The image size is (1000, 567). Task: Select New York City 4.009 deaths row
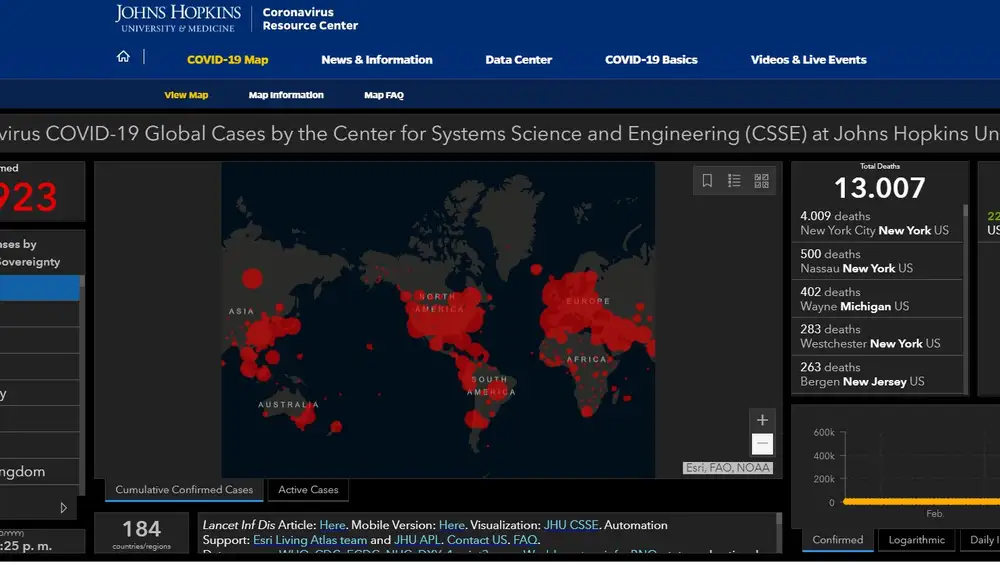[877, 223]
